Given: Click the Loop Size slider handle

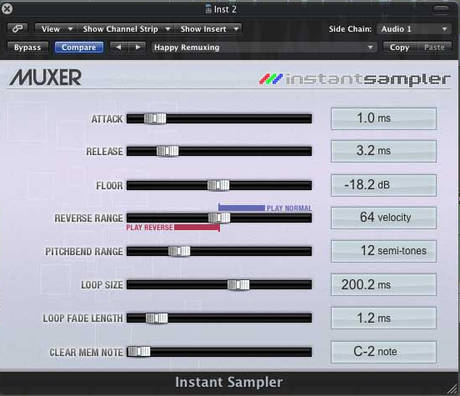Looking at the screenshot, I should pyautogui.click(x=238, y=284).
